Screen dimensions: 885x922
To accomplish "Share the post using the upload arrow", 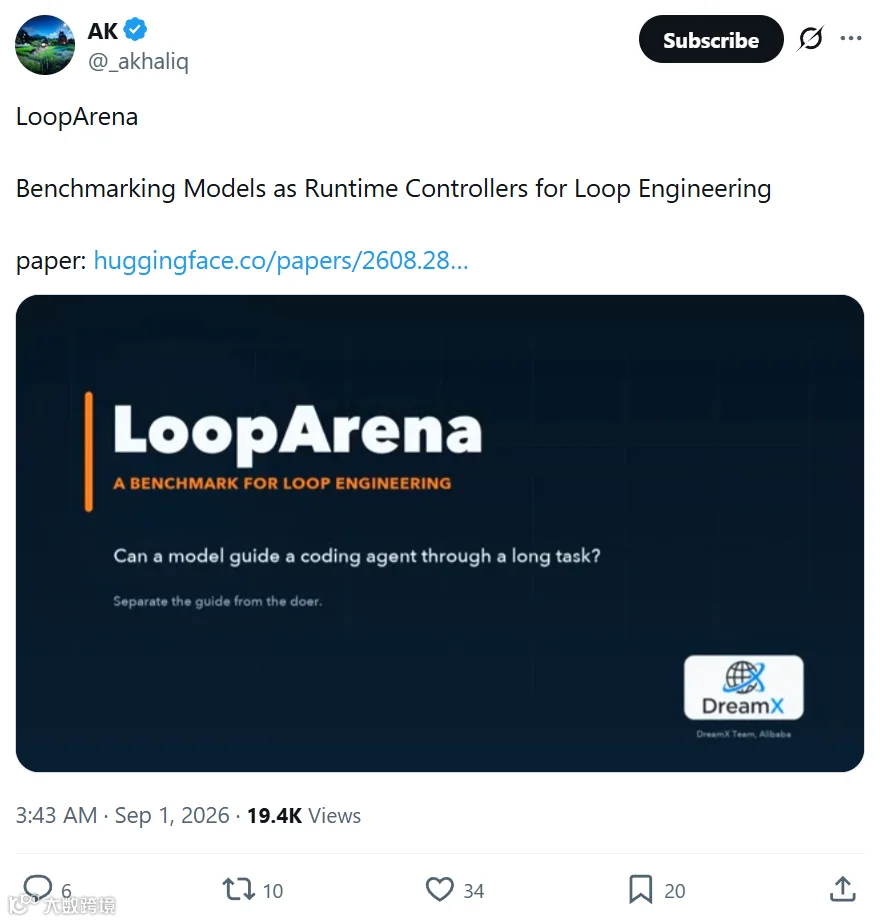I will [843, 888].
